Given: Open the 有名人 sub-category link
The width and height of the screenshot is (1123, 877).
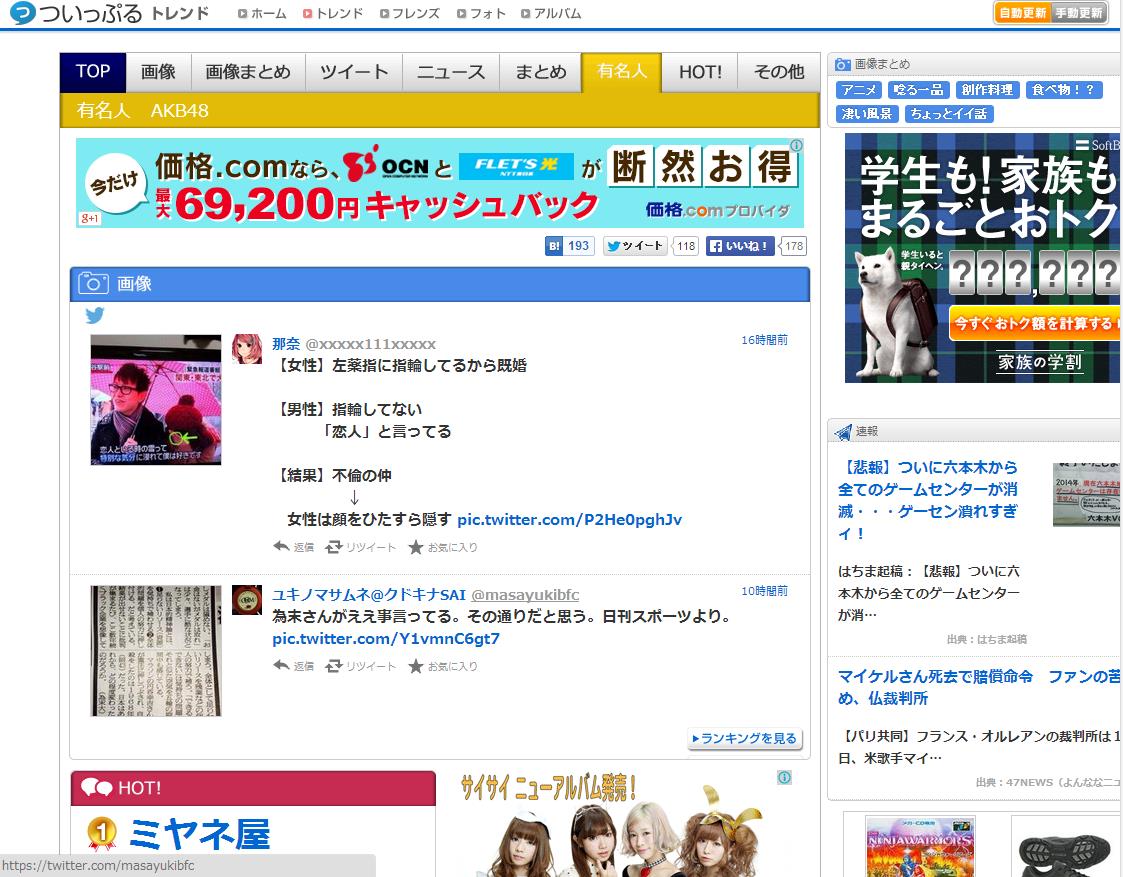Looking at the screenshot, I should click(x=103, y=110).
